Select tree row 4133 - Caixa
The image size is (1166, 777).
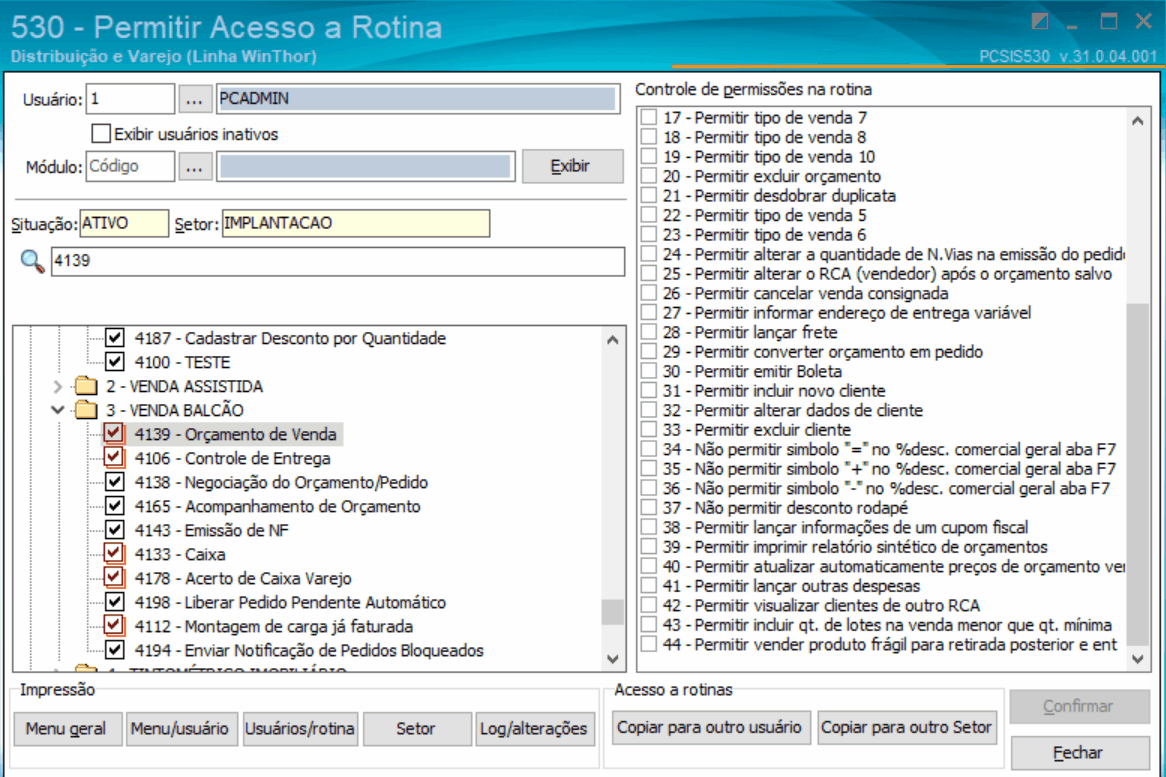coord(179,555)
